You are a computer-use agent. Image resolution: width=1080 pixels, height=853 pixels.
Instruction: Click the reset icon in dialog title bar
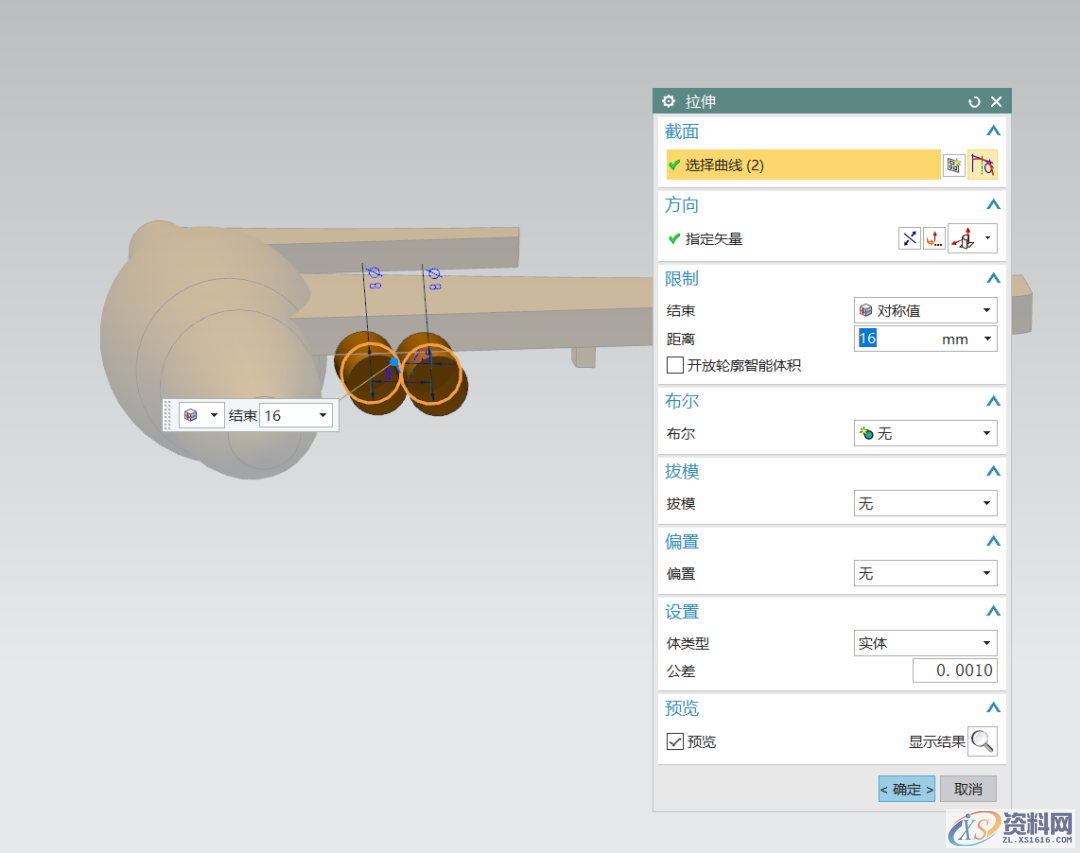[x=974, y=102]
